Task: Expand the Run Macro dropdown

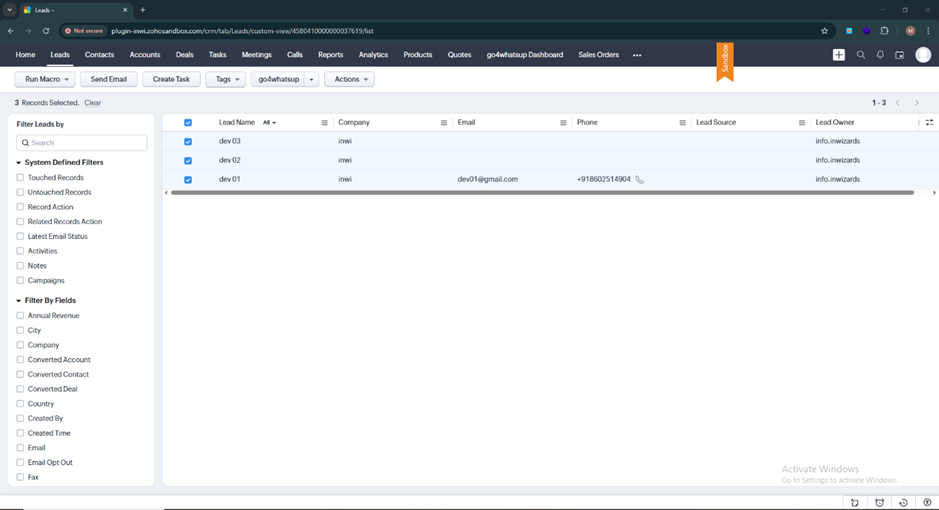Action: (44, 79)
